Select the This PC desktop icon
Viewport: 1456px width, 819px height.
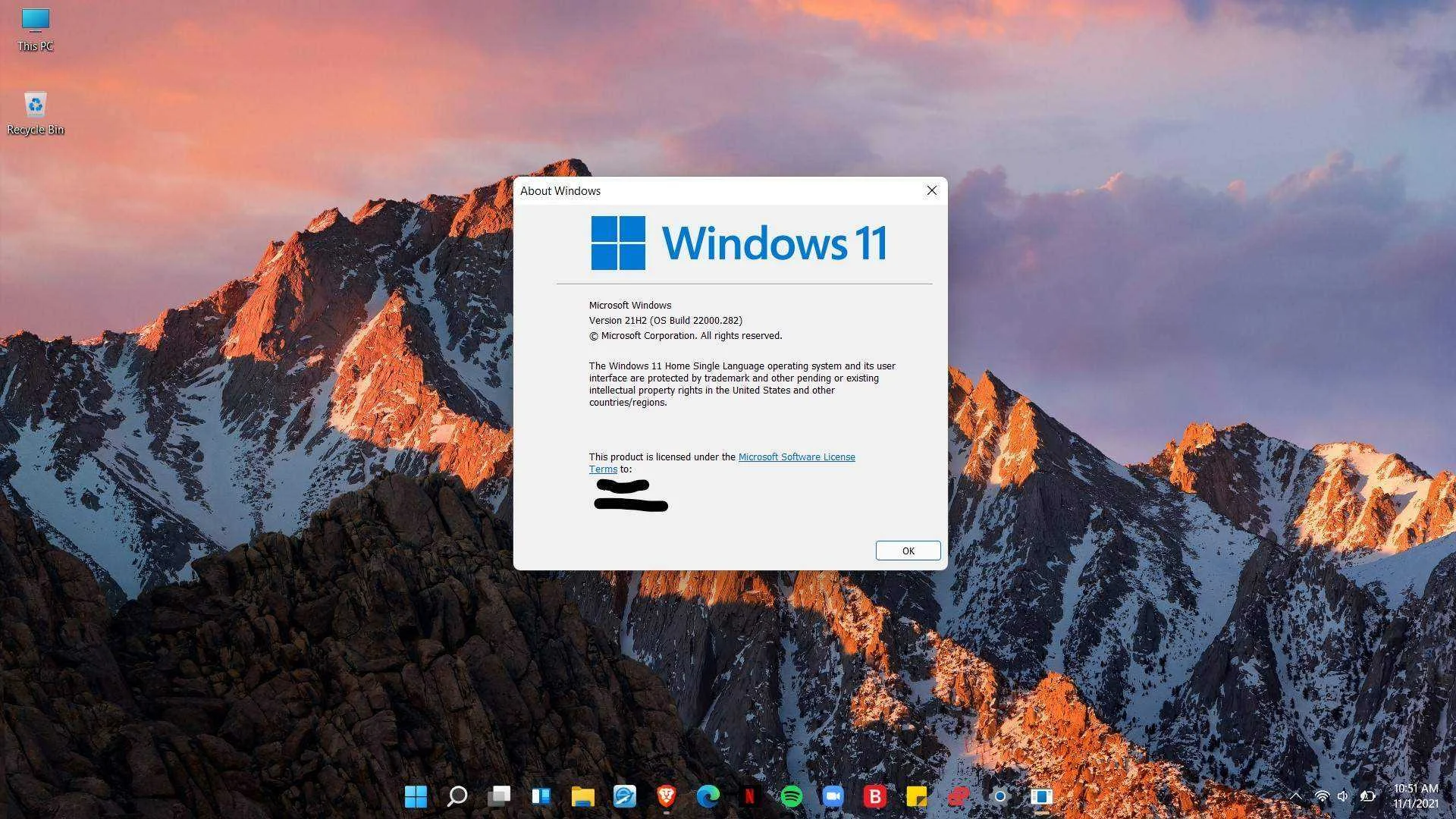tap(35, 30)
